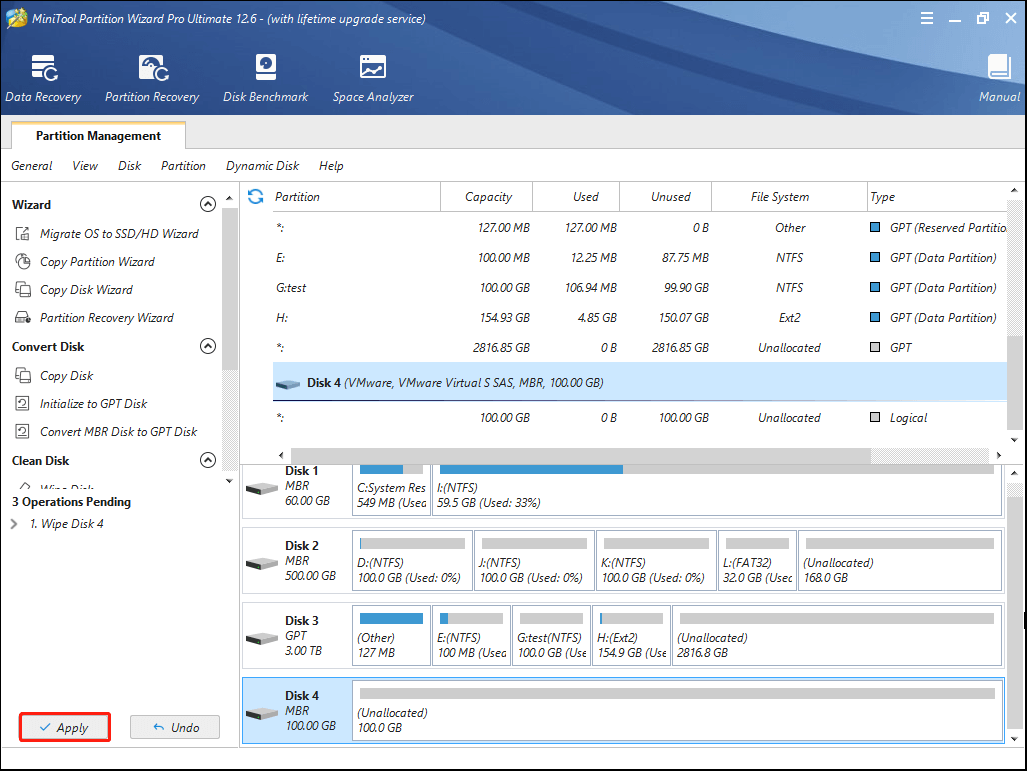The width and height of the screenshot is (1027, 771).
Task: Select 168.0 GB unallocated block on Disk 2
Action: (x=900, y=561)
